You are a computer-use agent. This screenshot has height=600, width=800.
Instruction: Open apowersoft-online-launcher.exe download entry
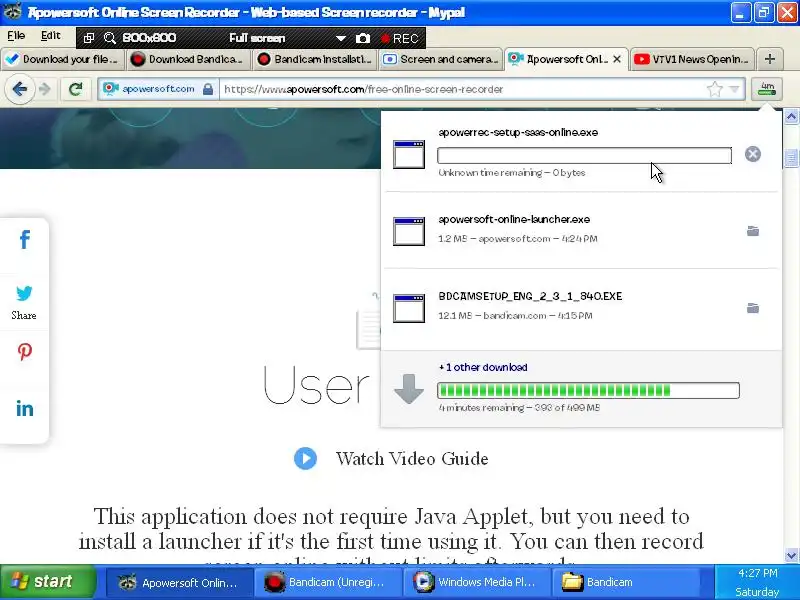point(581,230)
